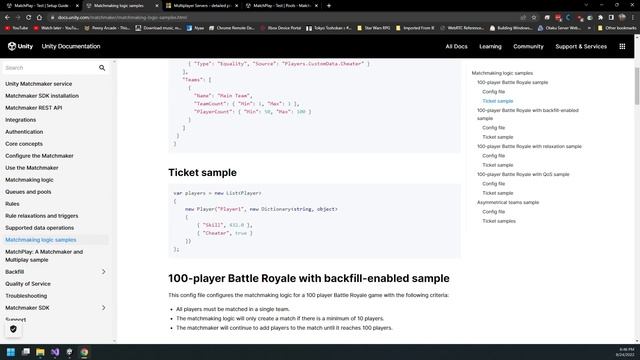This screenshot has height=360, width=640.
Task: Click the Chrome icon in the taskbar
Action: (x=84, y=352)
